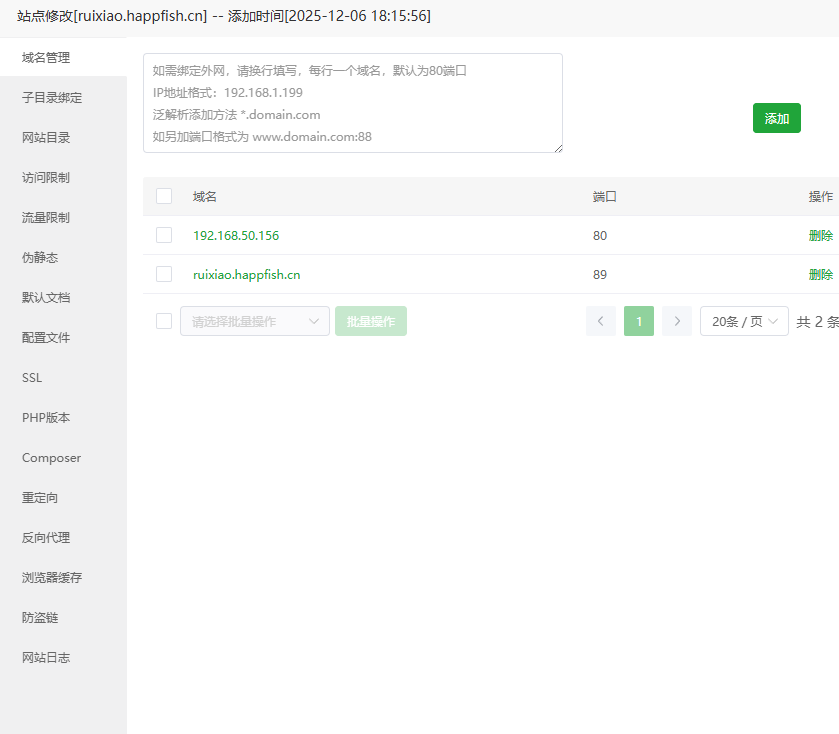Select page 1 in the pagination
The width and height of the screenshot is (839, 734).
(638, 320)
